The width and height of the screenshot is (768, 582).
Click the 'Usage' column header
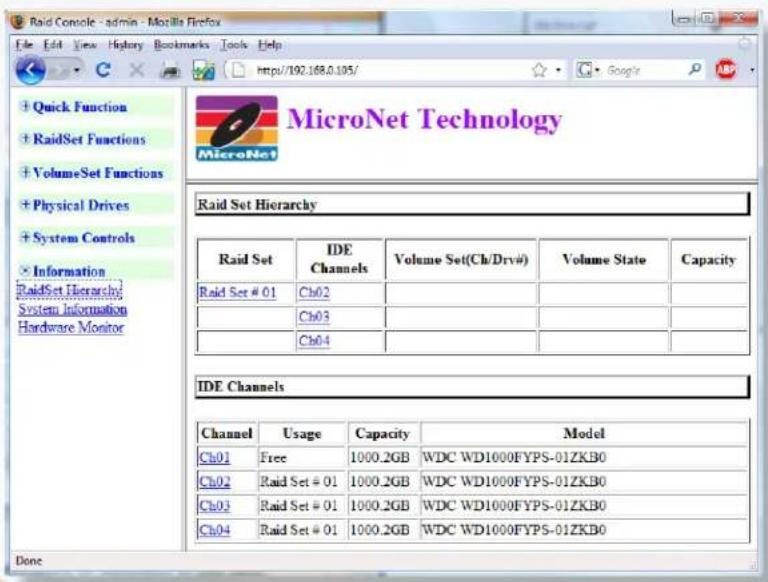pos(302,433)
